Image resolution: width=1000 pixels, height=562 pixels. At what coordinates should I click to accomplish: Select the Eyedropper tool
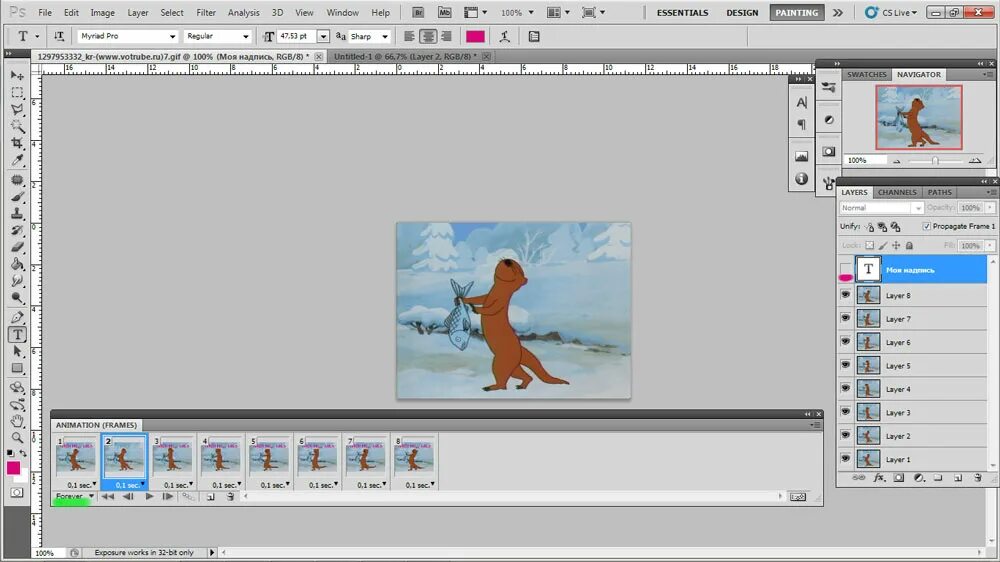(x=17, y=160)
